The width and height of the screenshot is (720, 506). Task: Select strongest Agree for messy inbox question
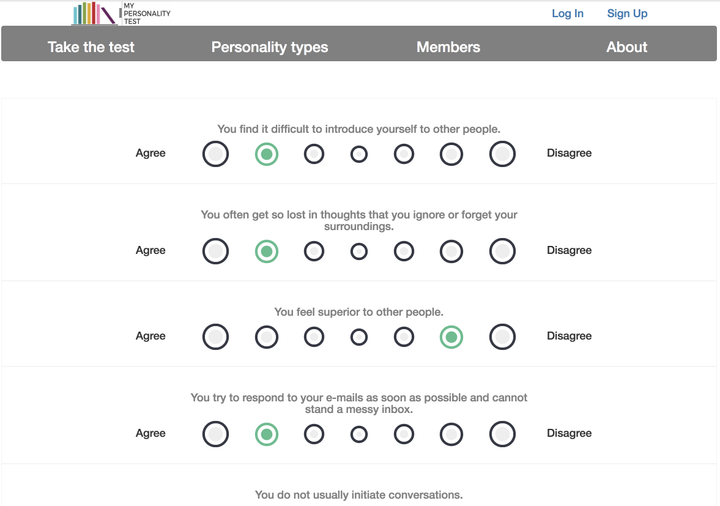click(x=215, y=434)
